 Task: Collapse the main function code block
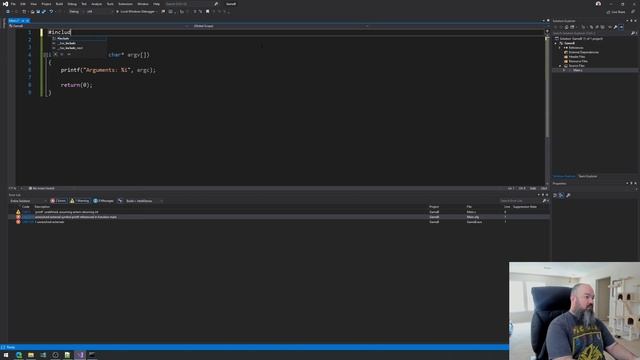(x=45, y=55)
